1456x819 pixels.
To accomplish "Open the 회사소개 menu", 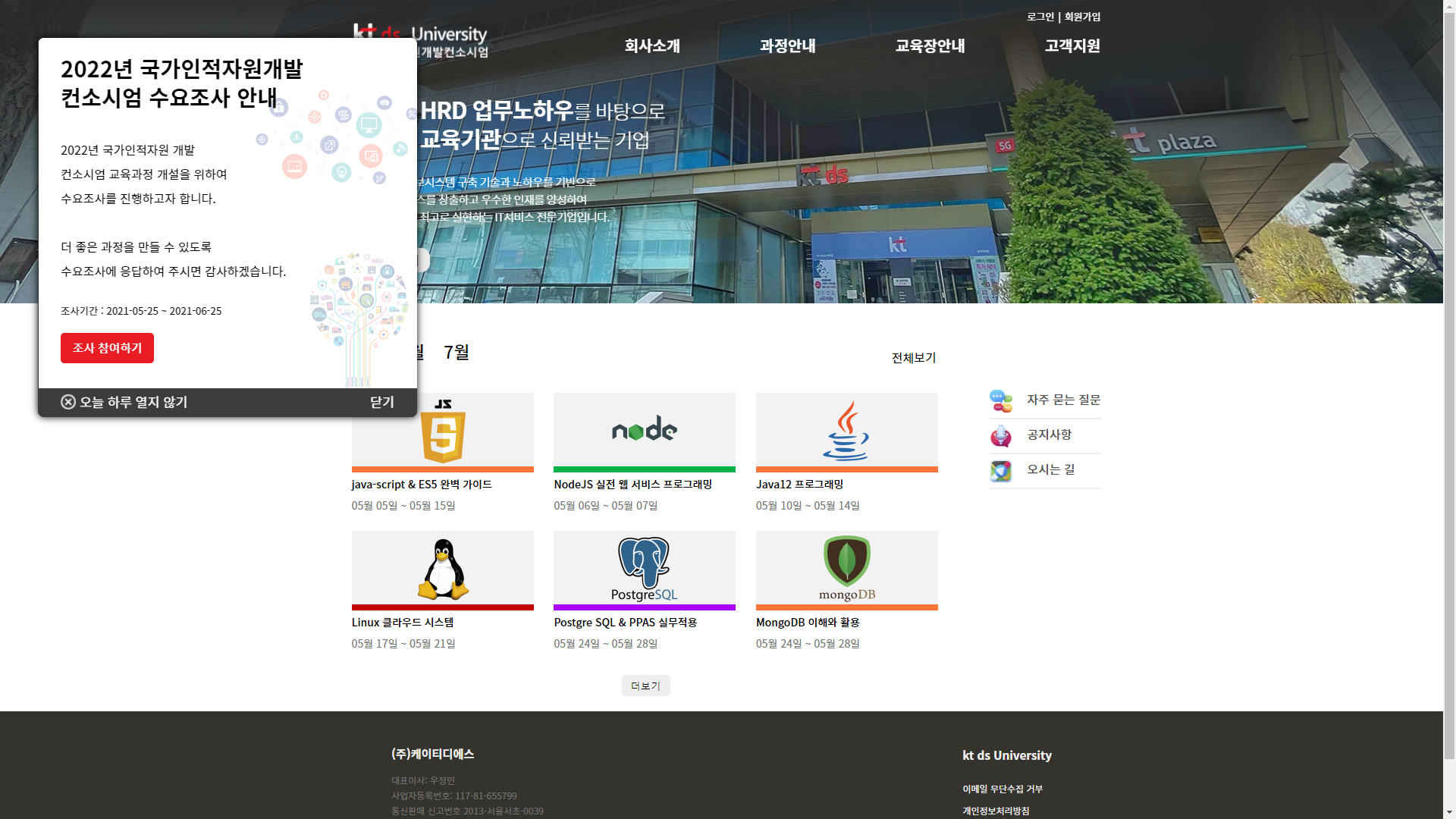I will tap(651, 45).
